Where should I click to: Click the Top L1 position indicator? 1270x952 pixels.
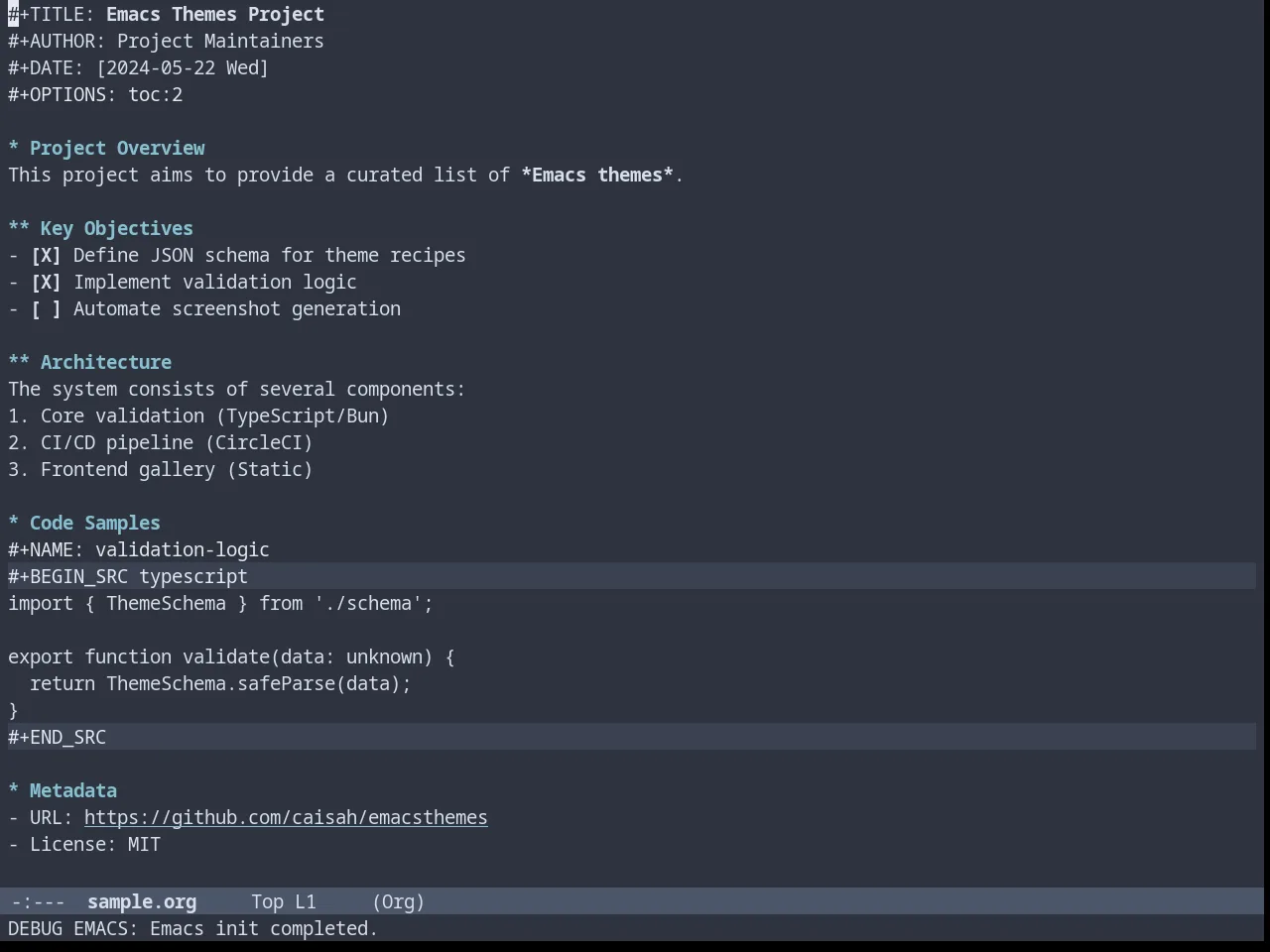pos(284,902)
